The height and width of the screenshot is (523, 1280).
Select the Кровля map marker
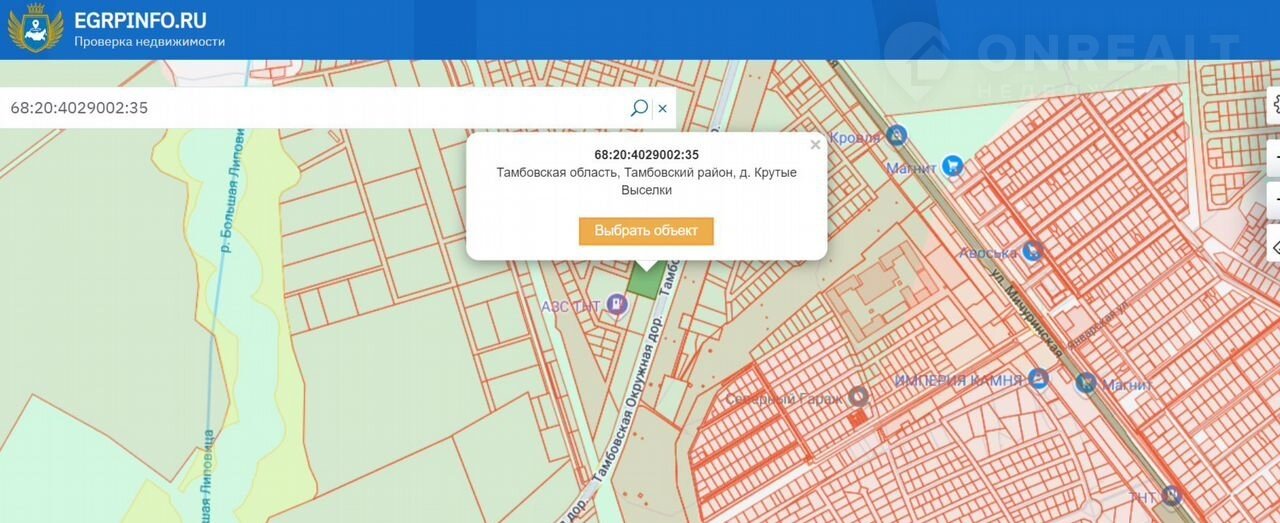(897, 134)
